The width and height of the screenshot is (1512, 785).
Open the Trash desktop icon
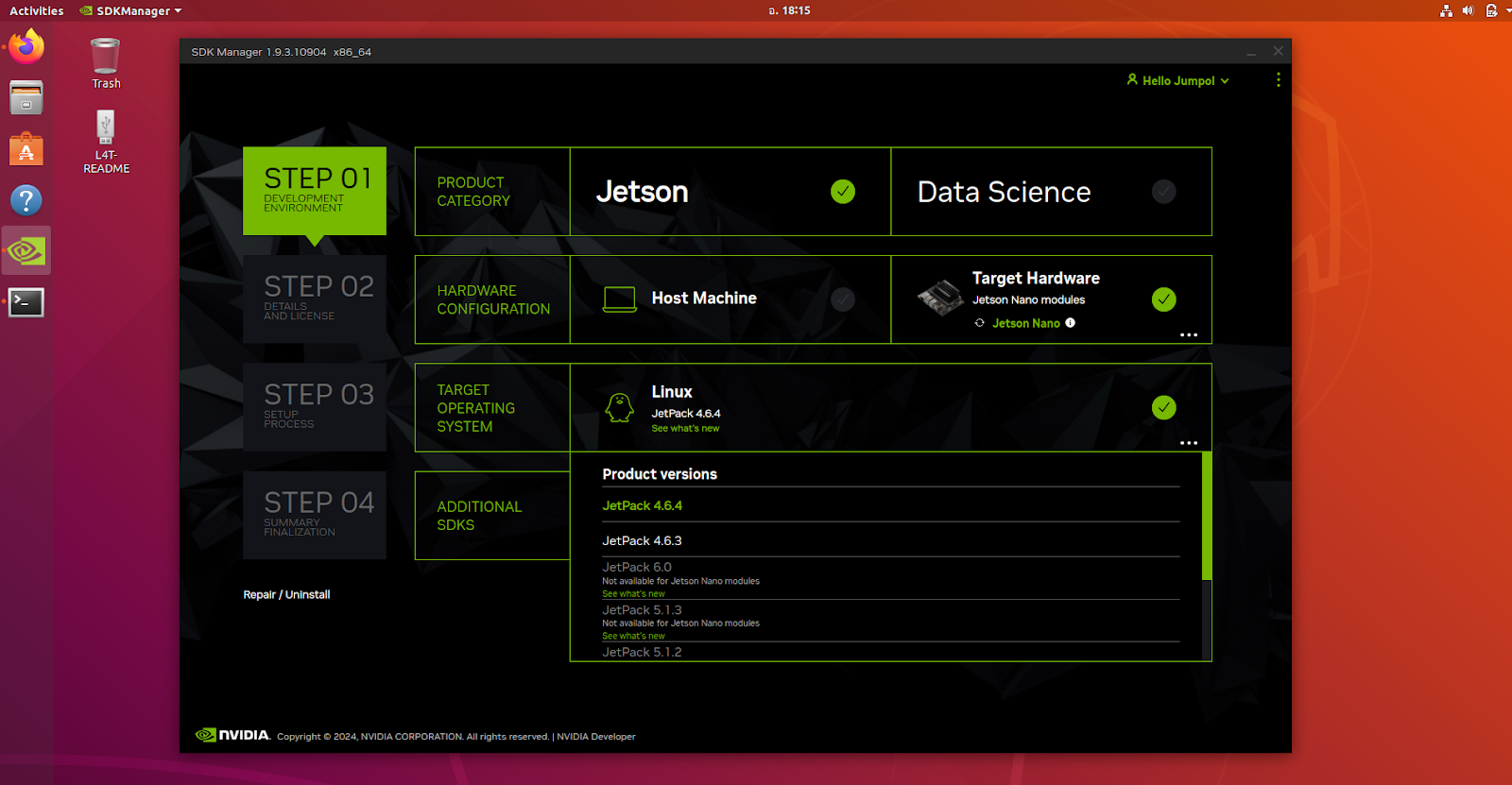click(106, 63)
